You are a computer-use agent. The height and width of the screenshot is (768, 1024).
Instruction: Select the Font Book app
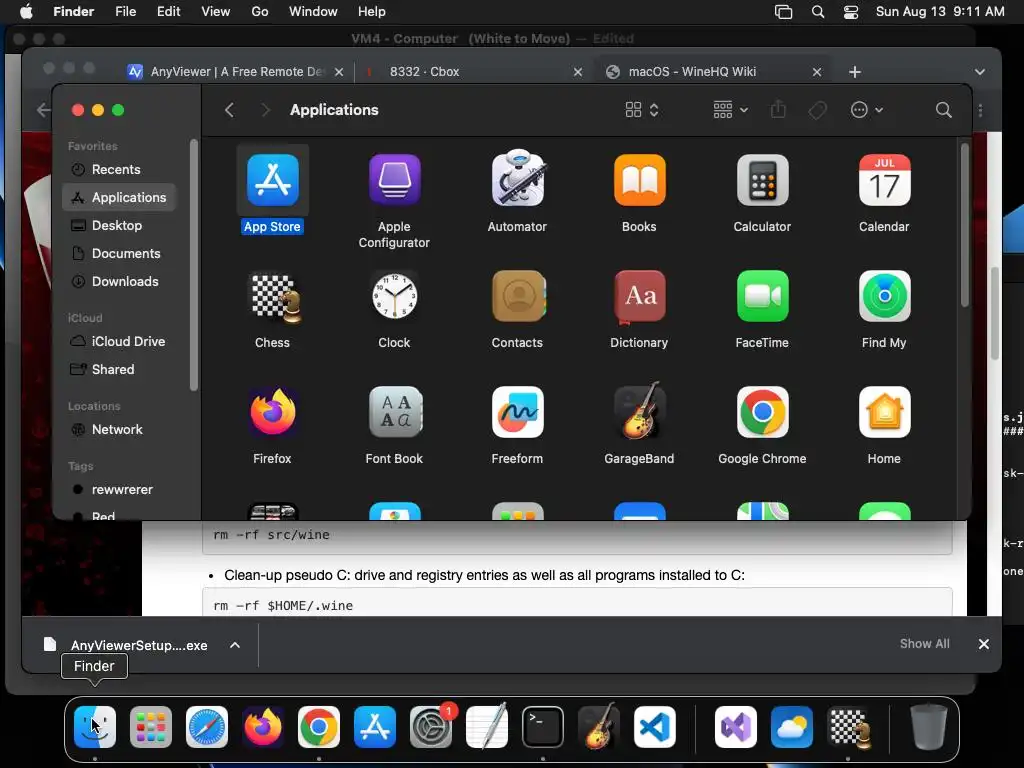tap(395, 412)
